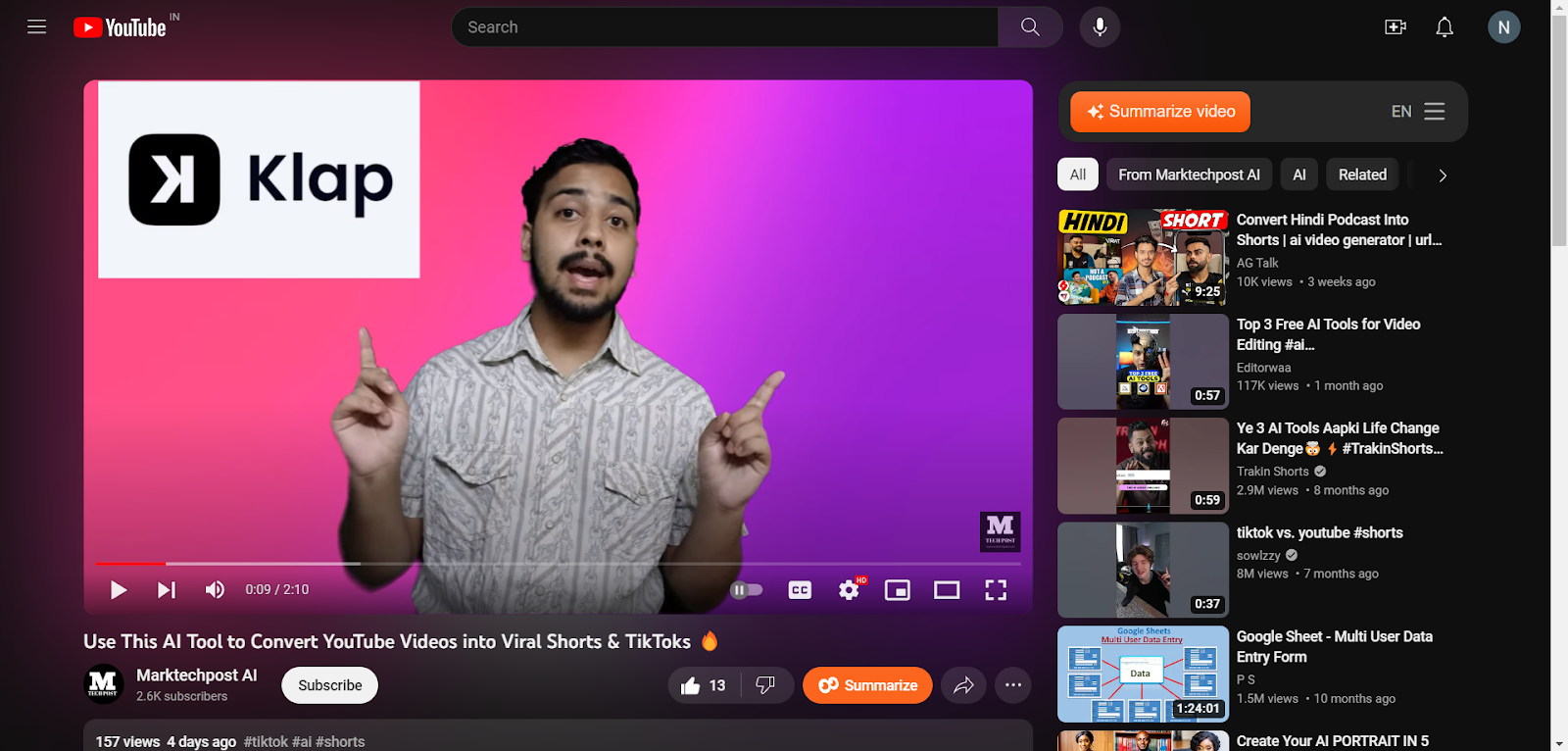
Task: Open the EN language selector
Action: [x=1401, y=112]
